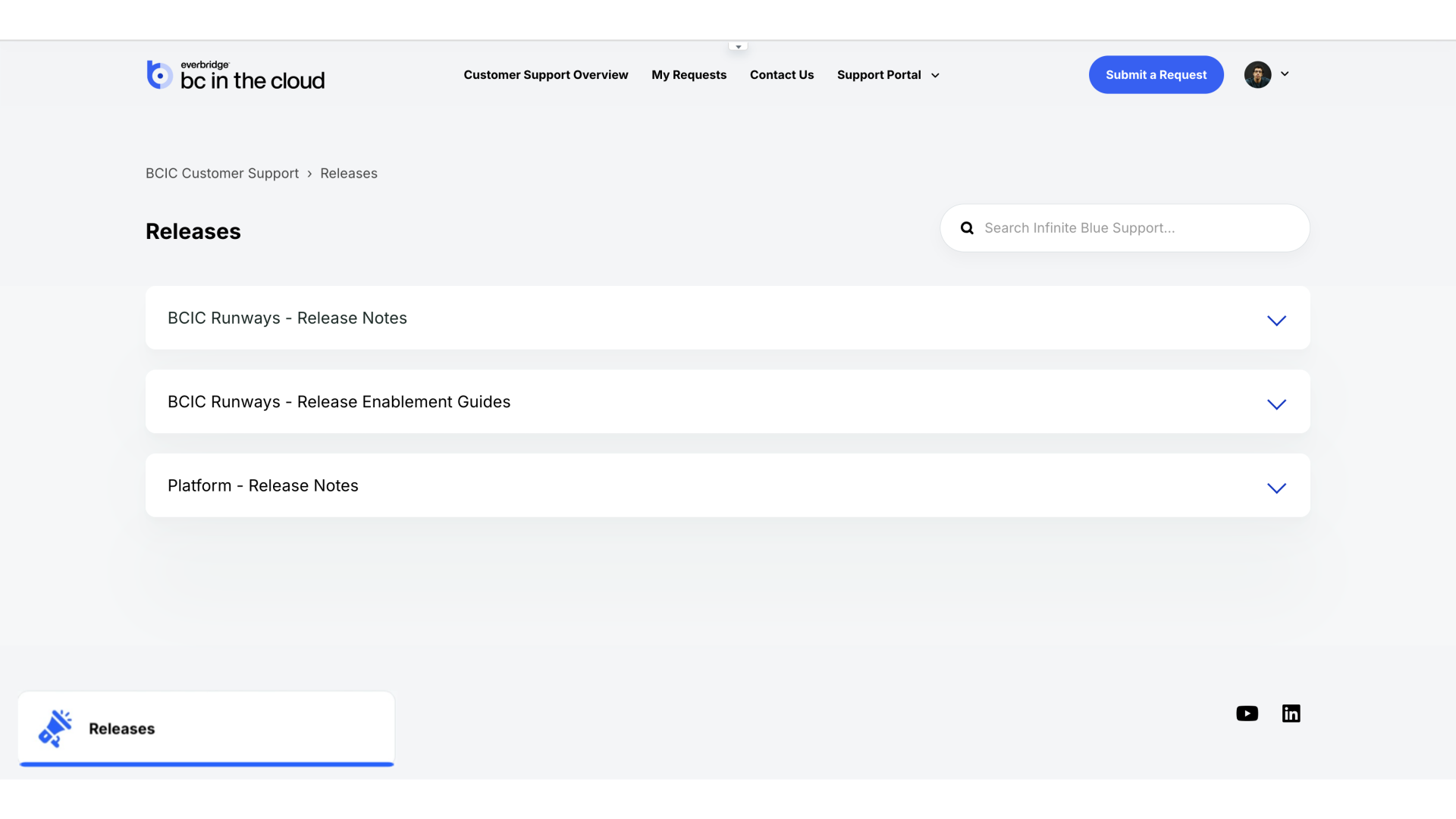Screen dimensions: 1456x819
Task: Click Submit a Request button
Action: click(1156, 74)
